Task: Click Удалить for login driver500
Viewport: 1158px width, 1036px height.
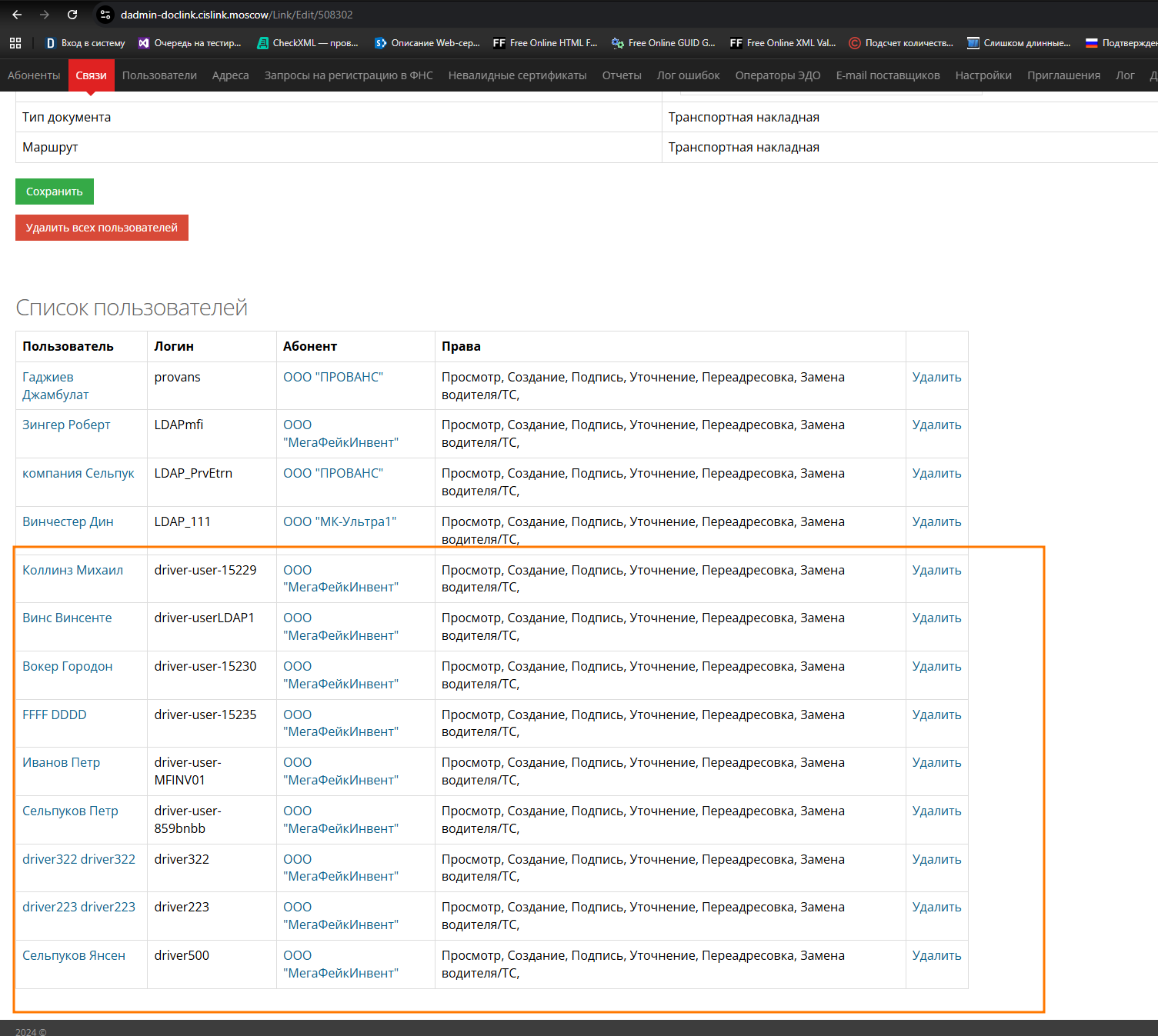Action: pyautogui.click(x=936, y=955)
